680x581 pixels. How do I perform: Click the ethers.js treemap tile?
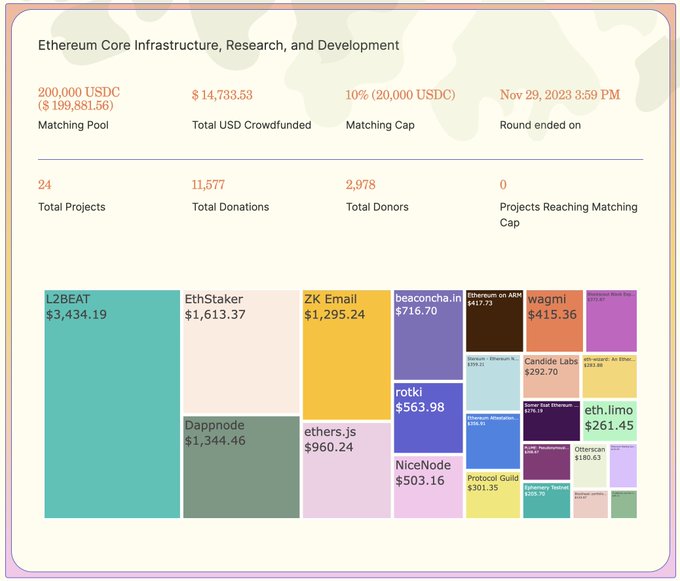[347, 470]
